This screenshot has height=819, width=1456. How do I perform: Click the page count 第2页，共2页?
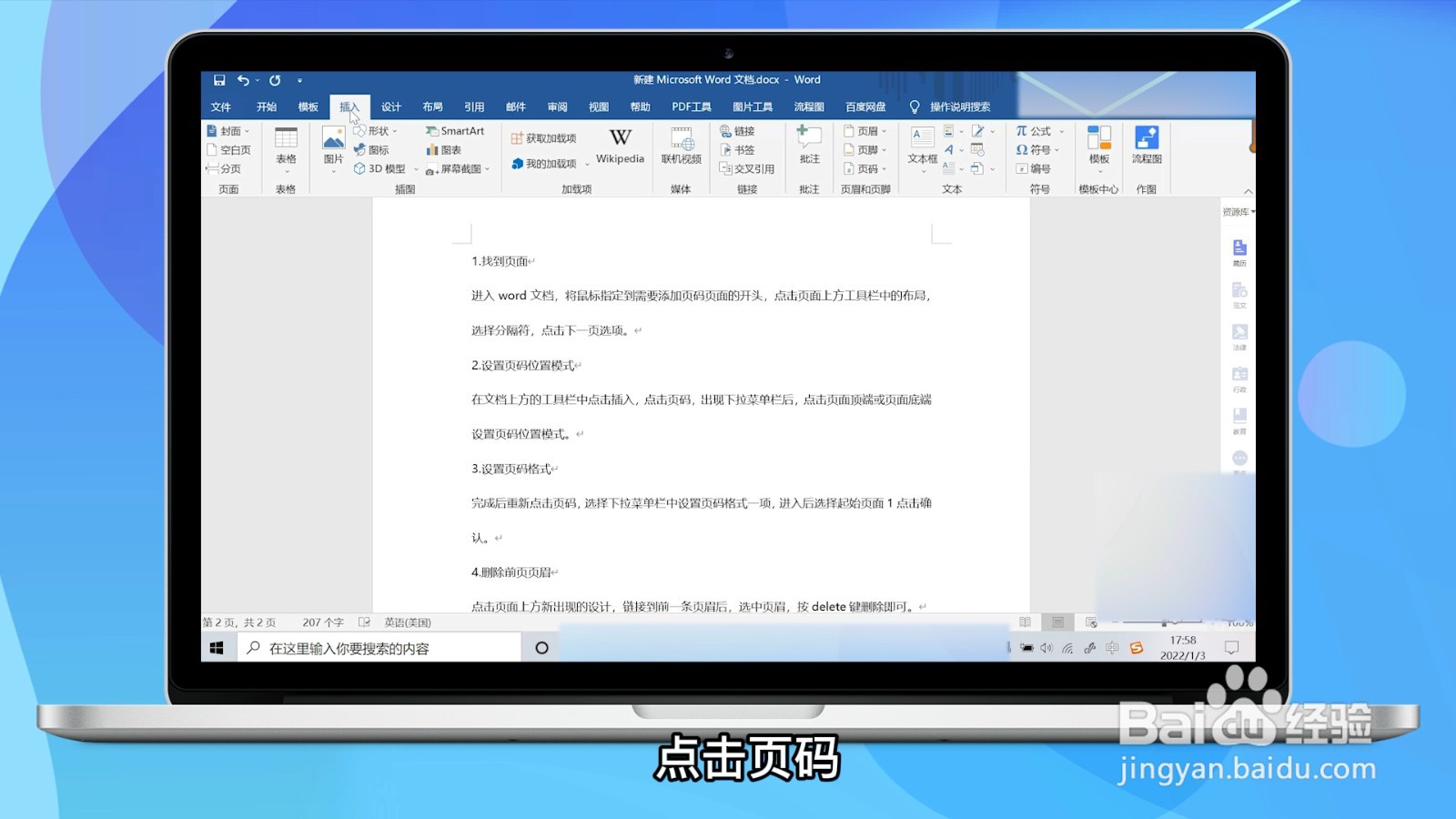239,622
